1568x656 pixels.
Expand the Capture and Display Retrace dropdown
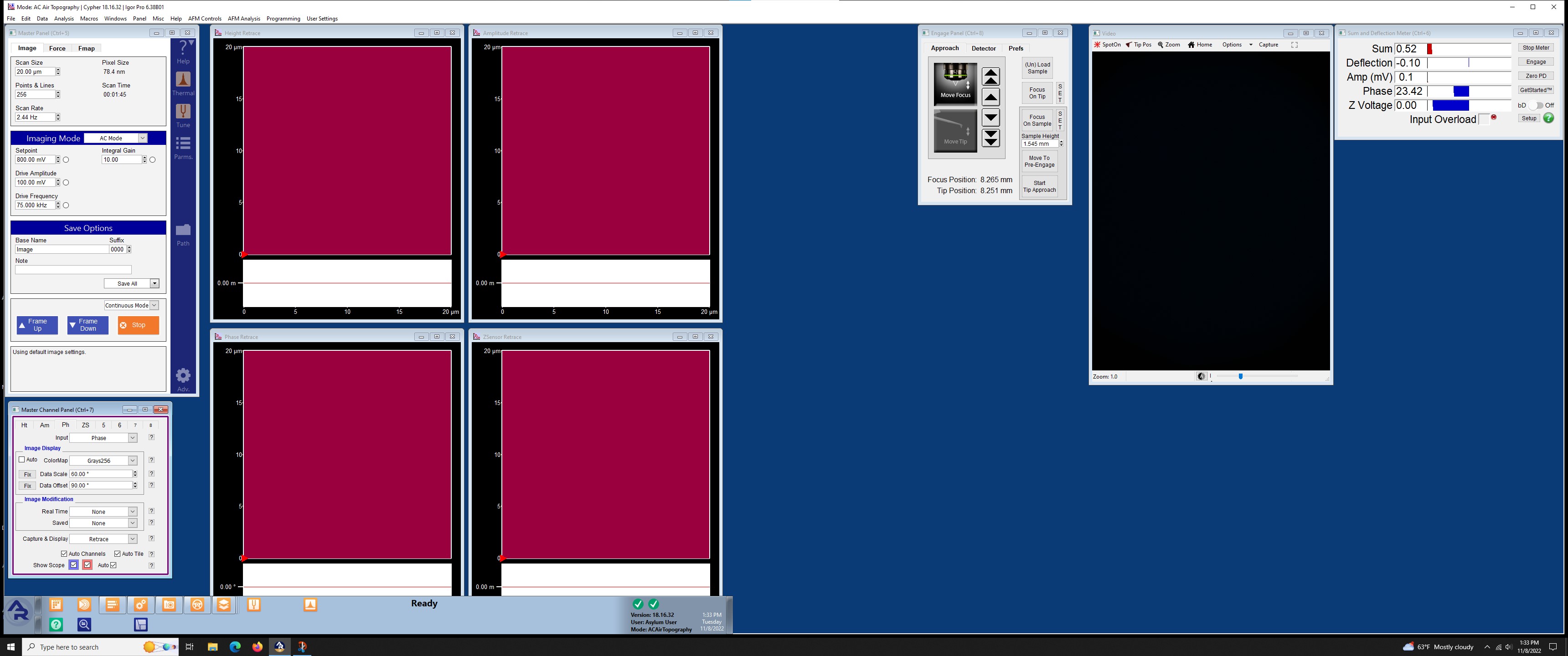pyautogui.click(x=133, y=539)
